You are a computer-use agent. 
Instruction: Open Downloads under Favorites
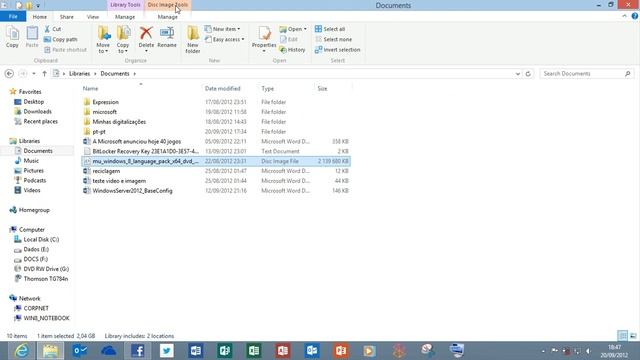37,111
